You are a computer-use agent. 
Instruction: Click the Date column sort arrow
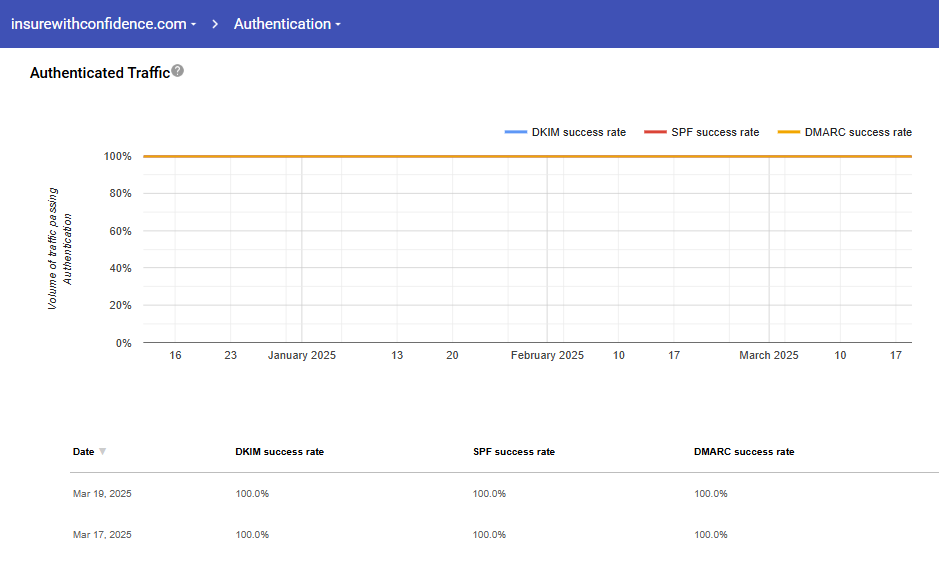(102, 452)
